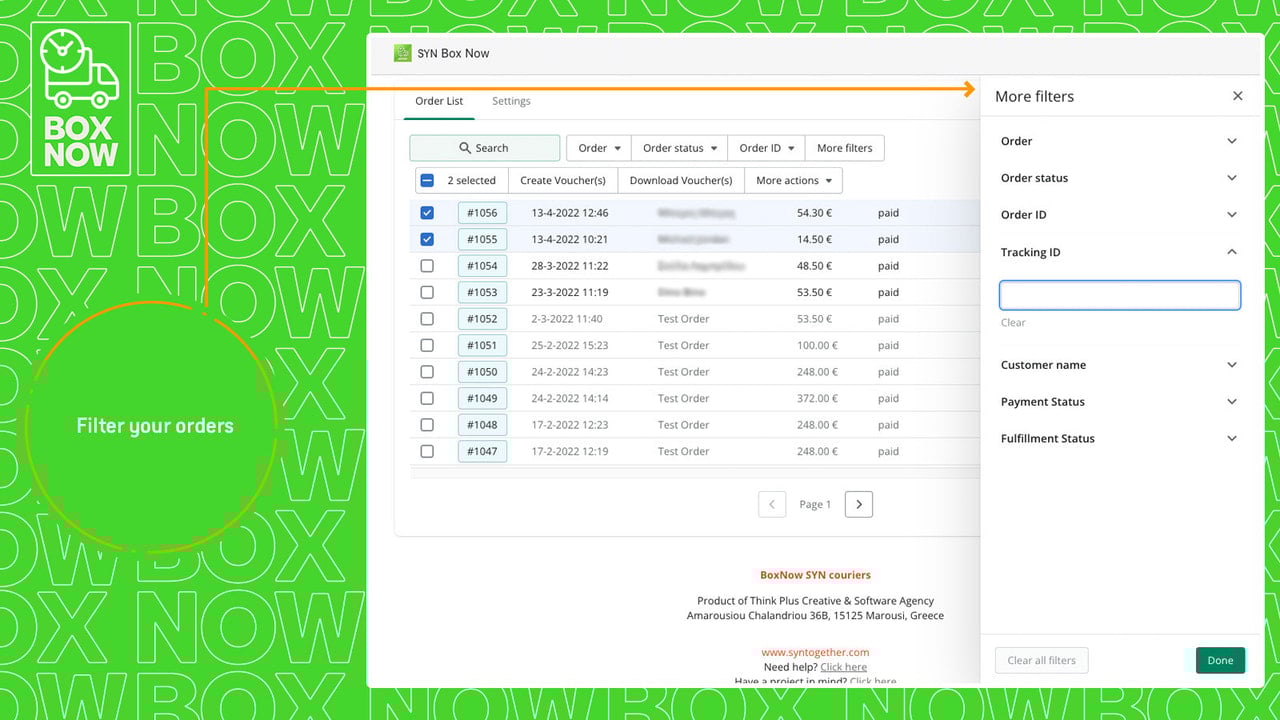Screen dimensions: 1280x720
Task: Open the More actions dropdown
Action: [x=793, y=181]
